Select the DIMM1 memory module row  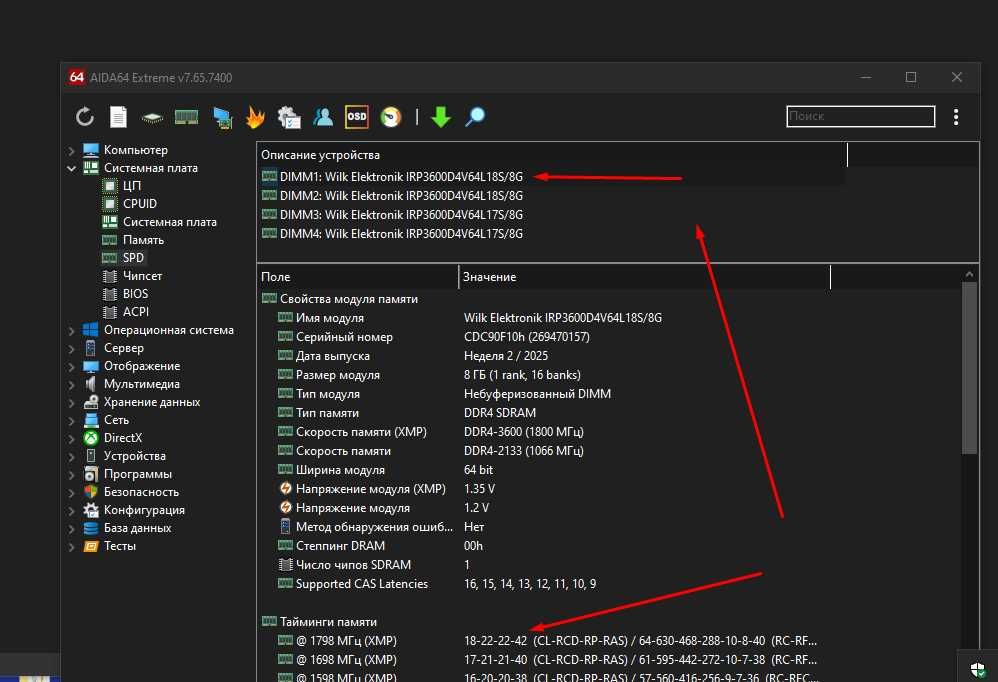tap(552, 177)
